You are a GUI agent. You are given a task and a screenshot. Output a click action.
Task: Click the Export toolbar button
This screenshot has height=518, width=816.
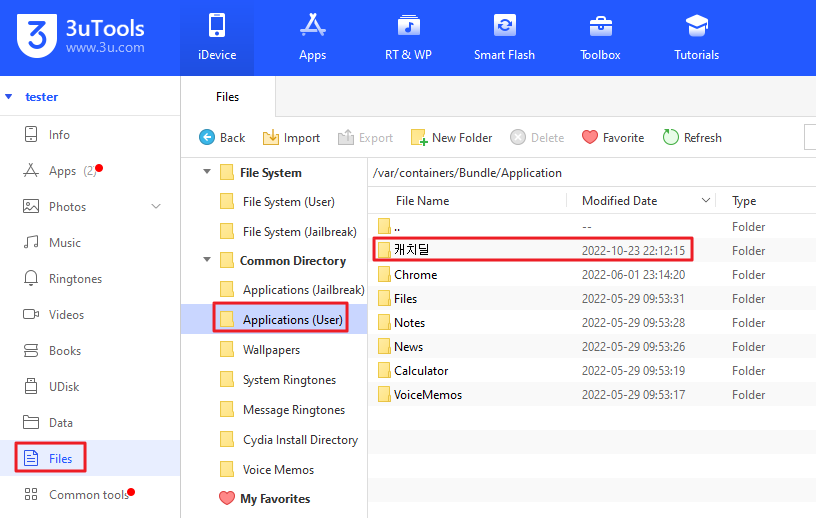(365, 137)
